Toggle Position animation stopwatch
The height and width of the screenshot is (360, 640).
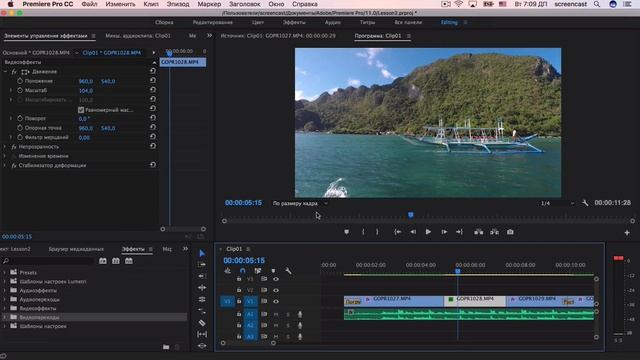point(20,81)
